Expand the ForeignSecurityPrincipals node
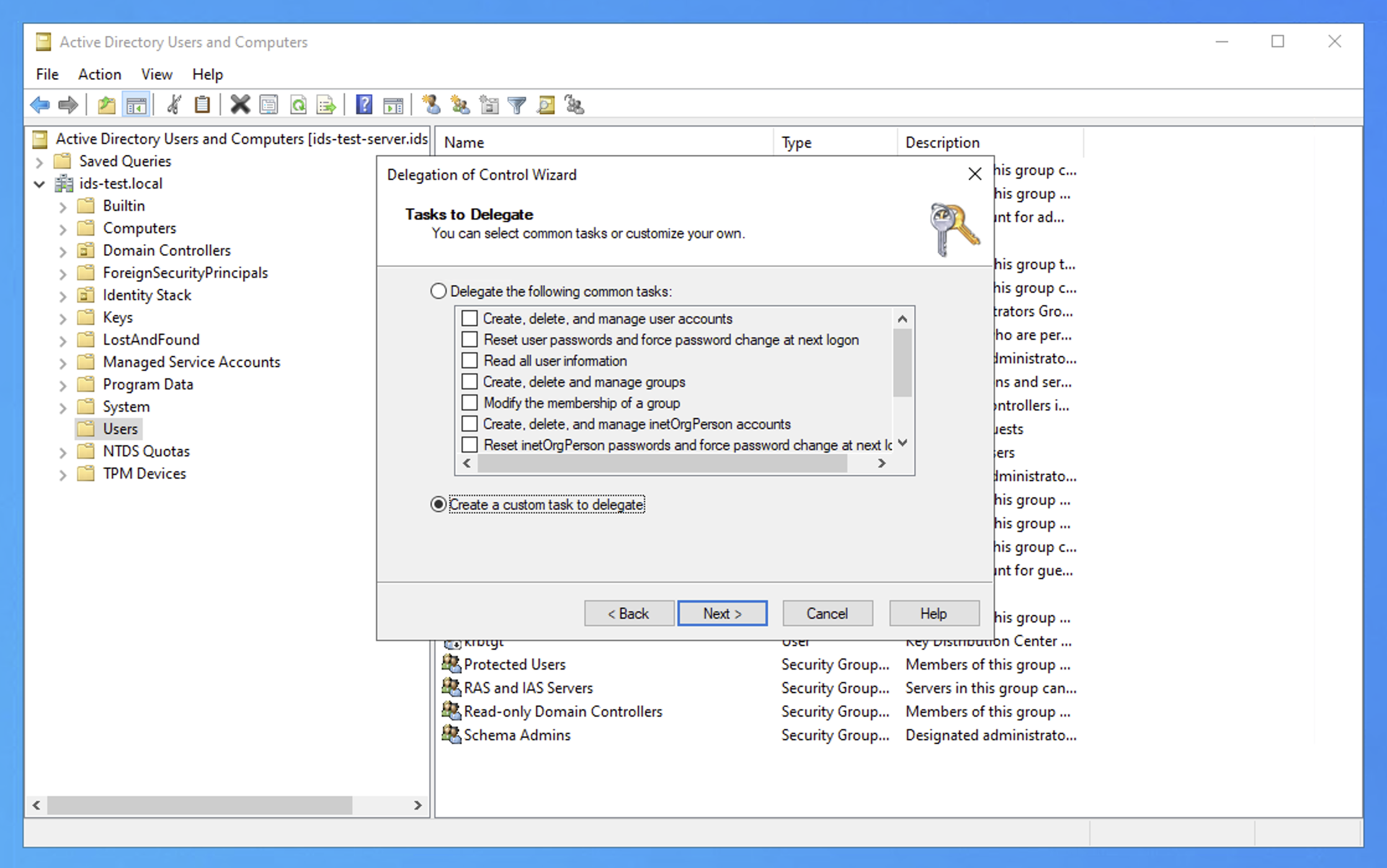Viewport: 1387px width, 868px height. (63, 274)
